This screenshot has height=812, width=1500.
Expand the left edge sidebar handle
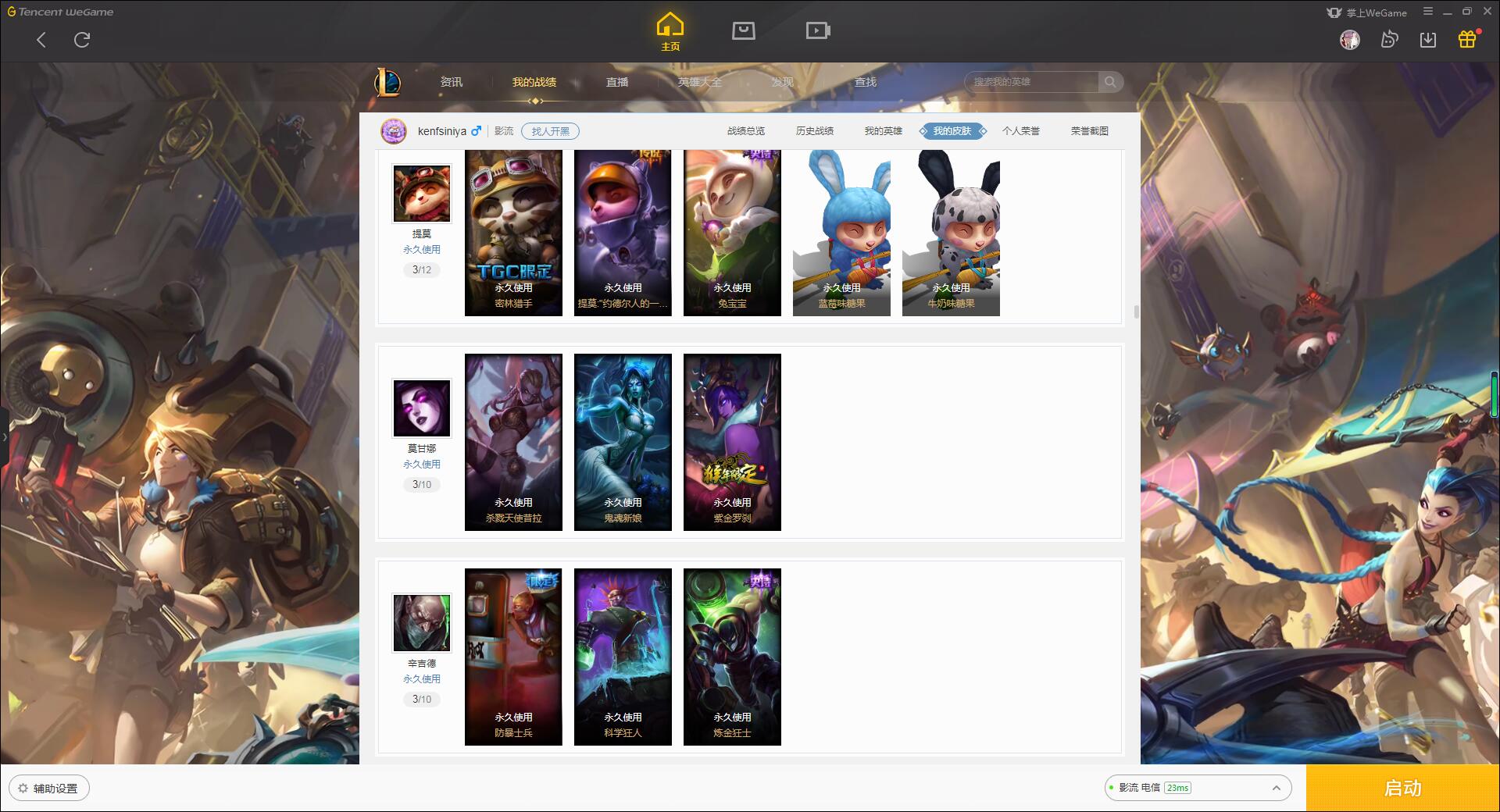coord(4,437)
